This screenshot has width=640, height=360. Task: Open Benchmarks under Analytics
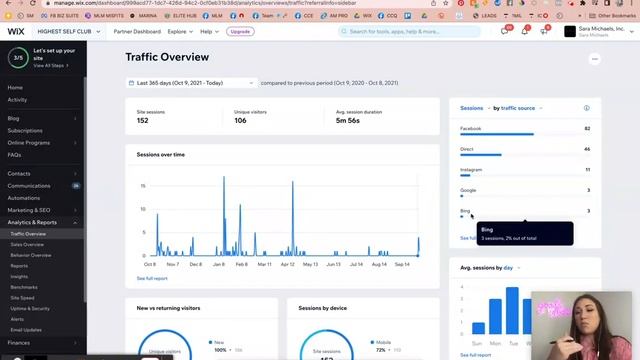coord(24,287)
